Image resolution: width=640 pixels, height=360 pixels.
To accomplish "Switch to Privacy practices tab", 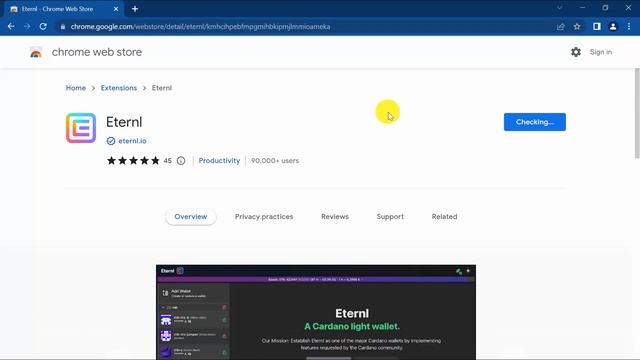I will (264, 217).
